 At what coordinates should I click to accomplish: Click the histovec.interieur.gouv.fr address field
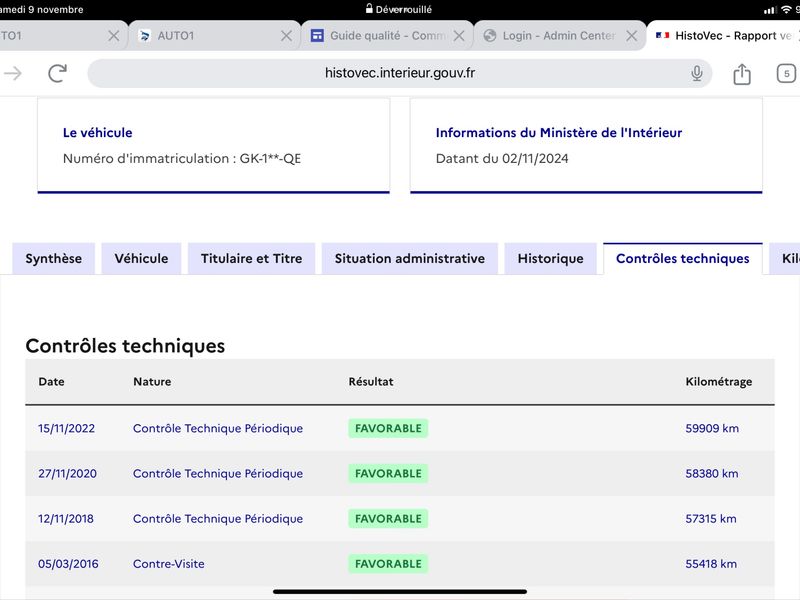pos(399,73)
